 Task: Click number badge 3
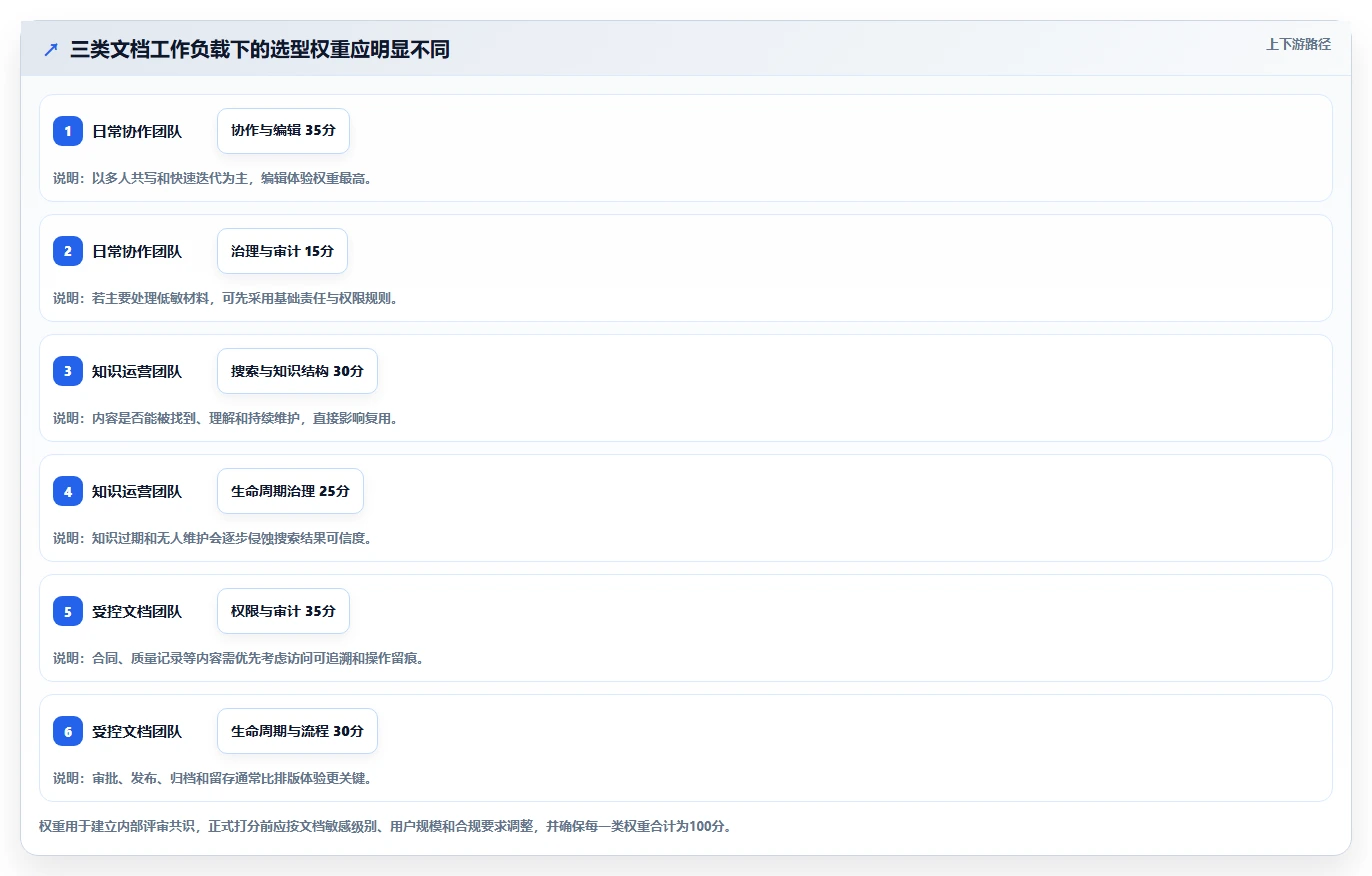(x=68, y=371)
